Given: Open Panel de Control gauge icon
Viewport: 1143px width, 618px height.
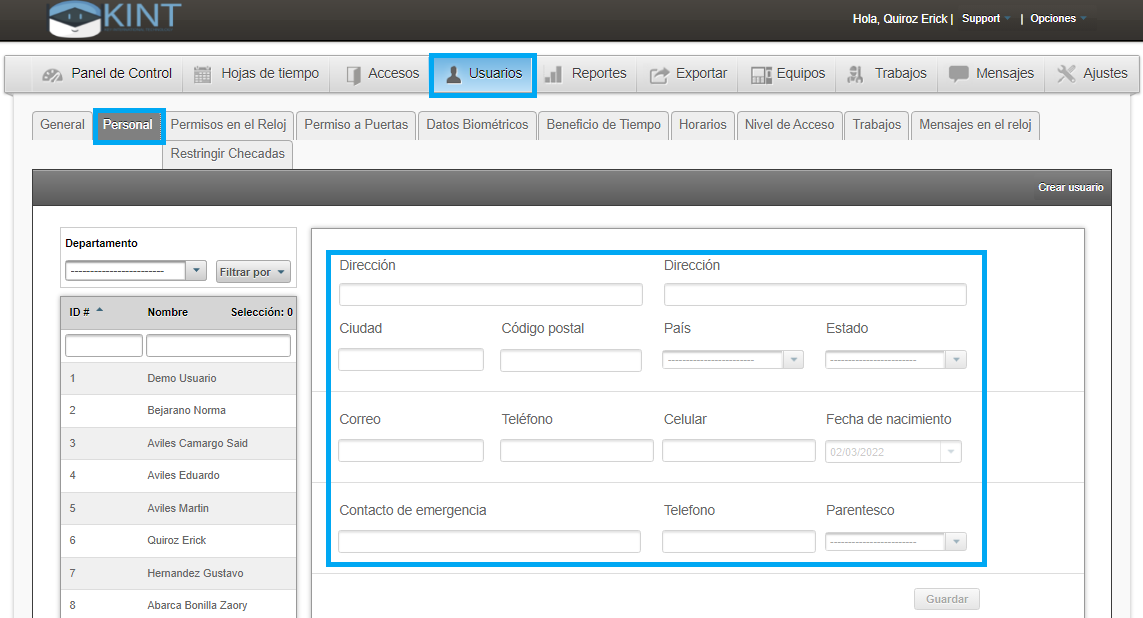Looking at the screenshot, I should (x=53, y=75).
